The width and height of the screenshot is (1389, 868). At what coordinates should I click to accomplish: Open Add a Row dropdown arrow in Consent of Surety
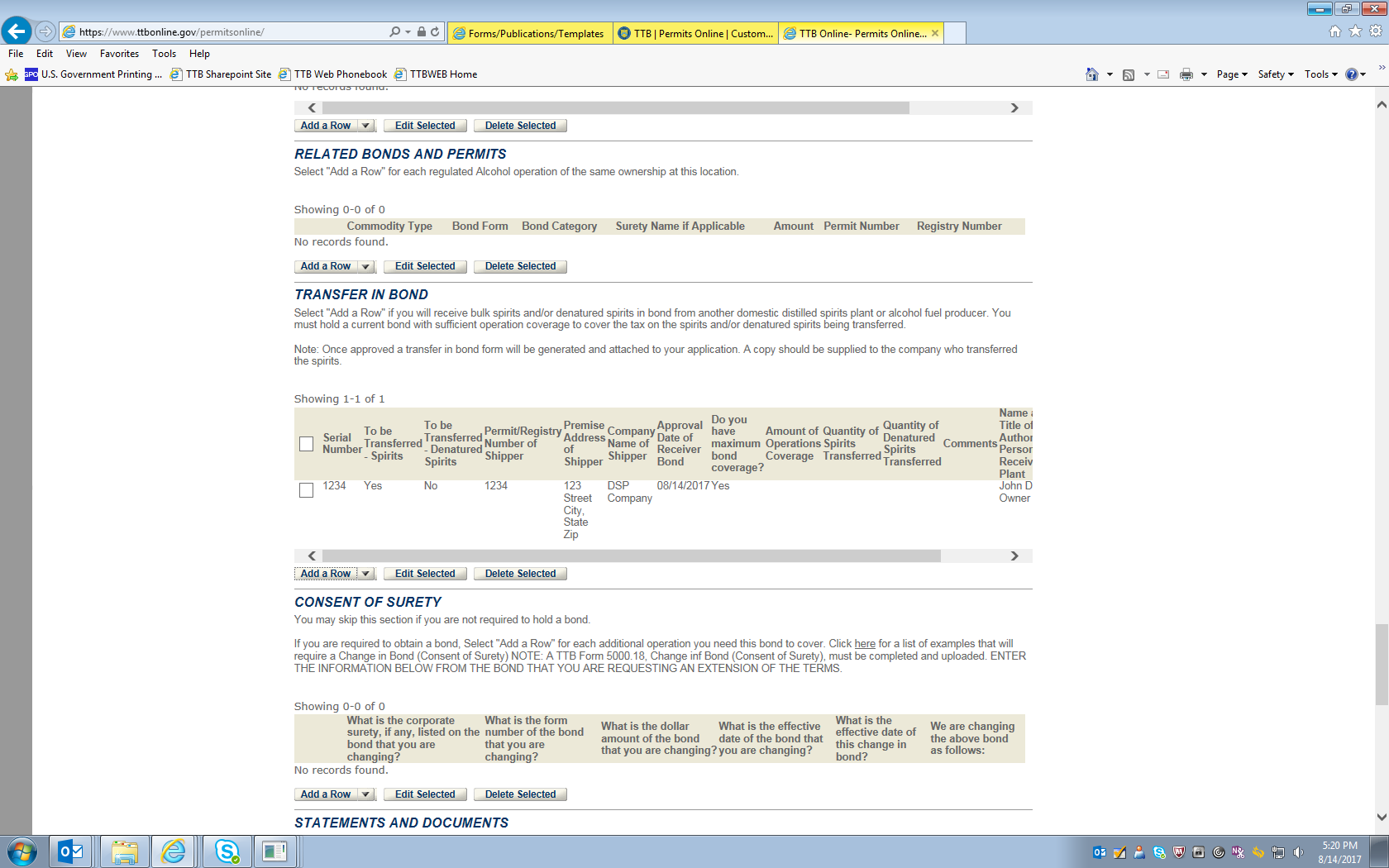(x=365, y=794)
